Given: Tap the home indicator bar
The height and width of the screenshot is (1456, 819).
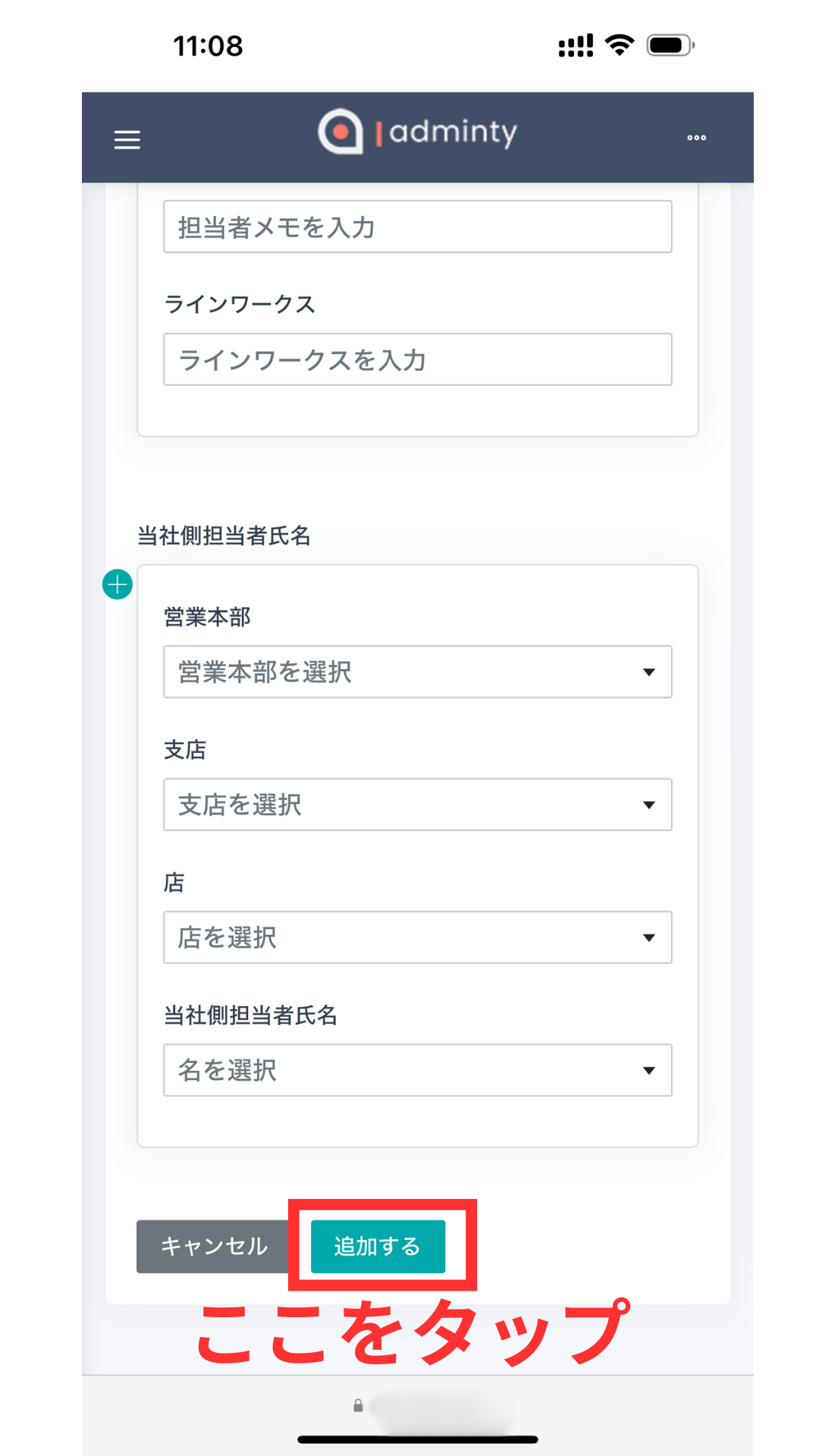Looking at the screenshot, I should tap(417, 1439).
